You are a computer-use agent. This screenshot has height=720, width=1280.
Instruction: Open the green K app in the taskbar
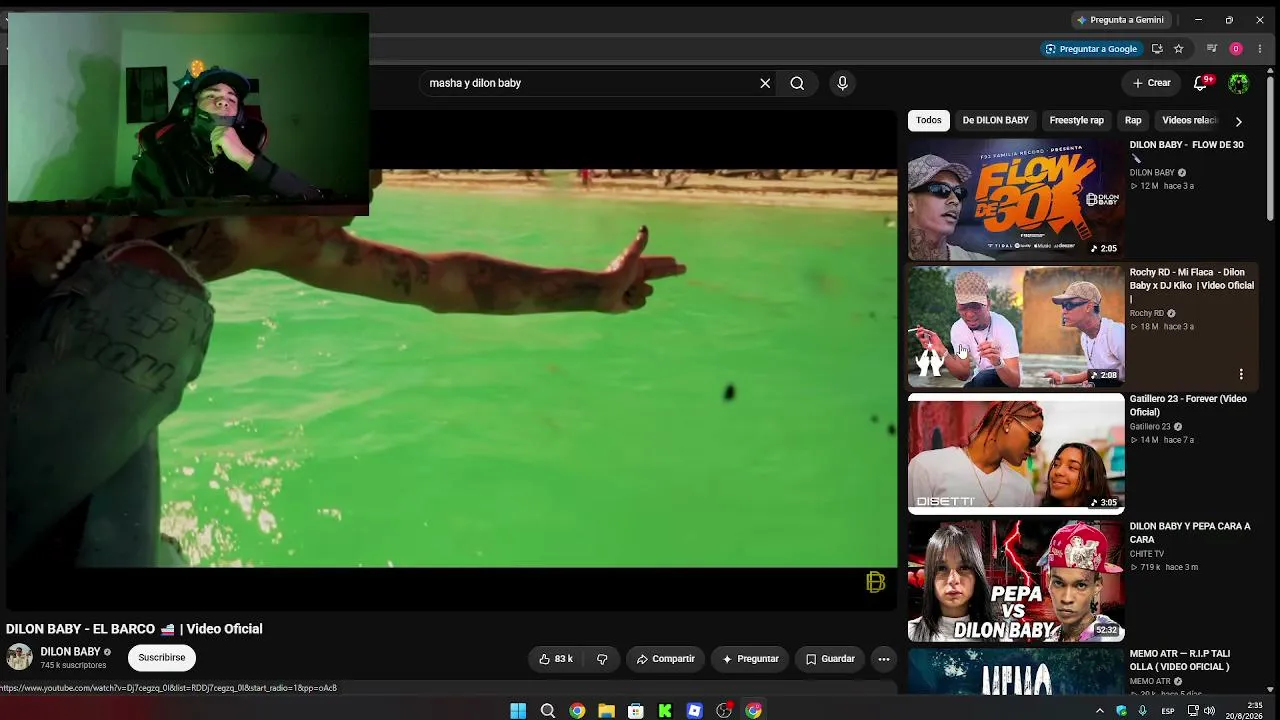pyautogui.click(x=665, y=710)
